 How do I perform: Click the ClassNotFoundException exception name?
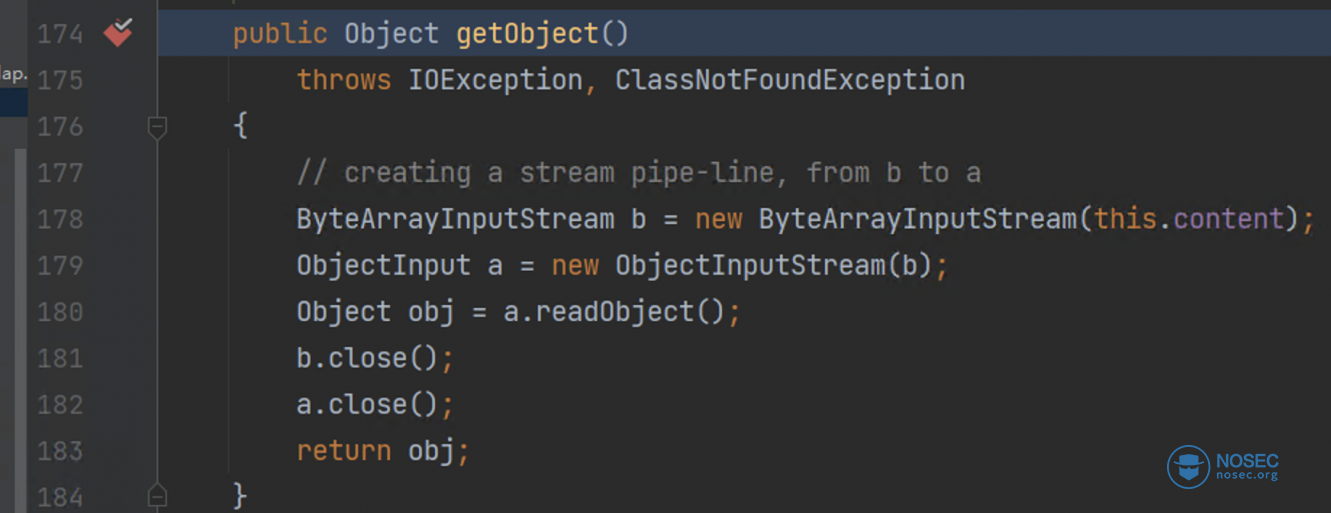pyautogui.click(x=790, y=80)
